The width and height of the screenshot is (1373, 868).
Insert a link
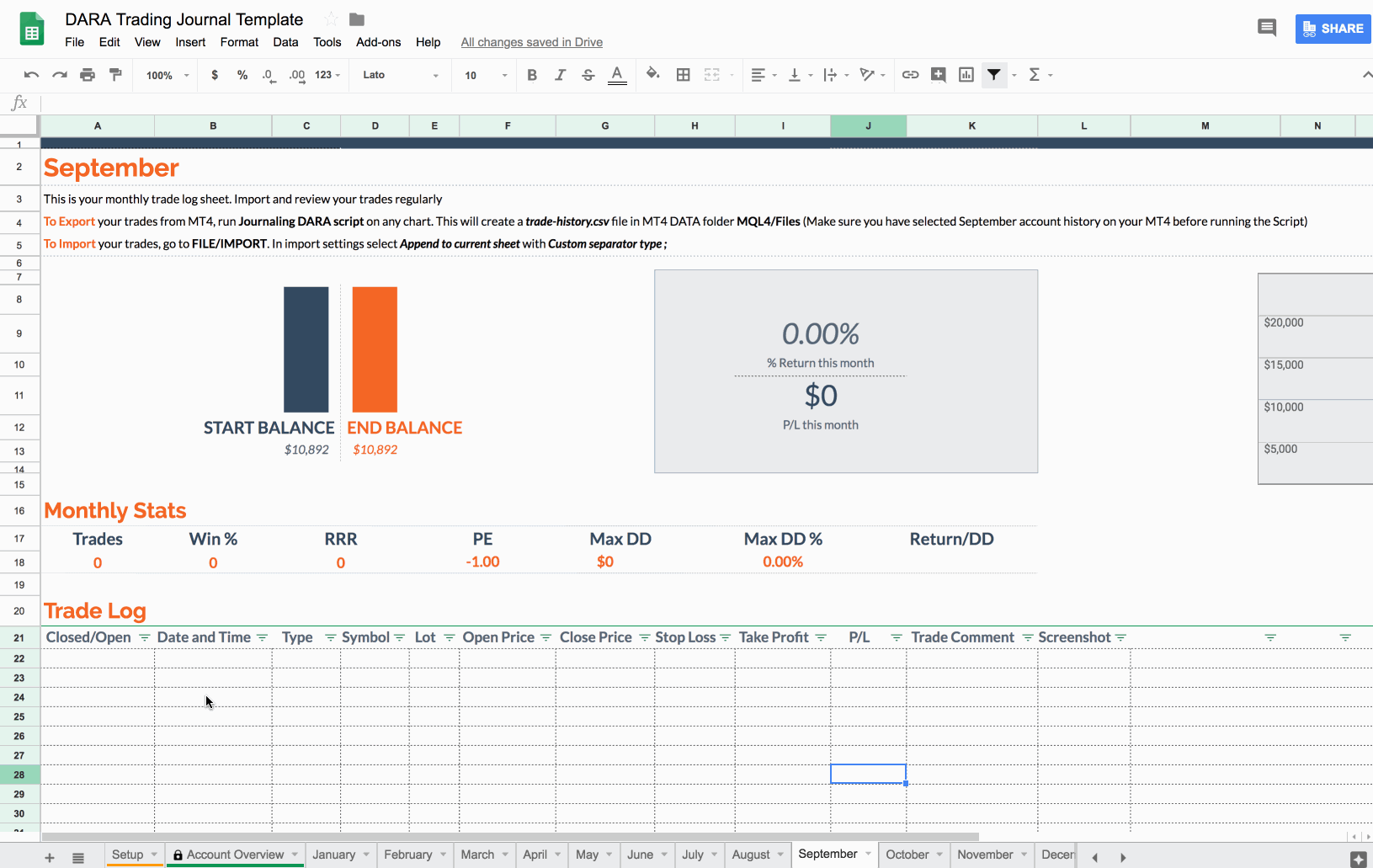pos(910,75)
